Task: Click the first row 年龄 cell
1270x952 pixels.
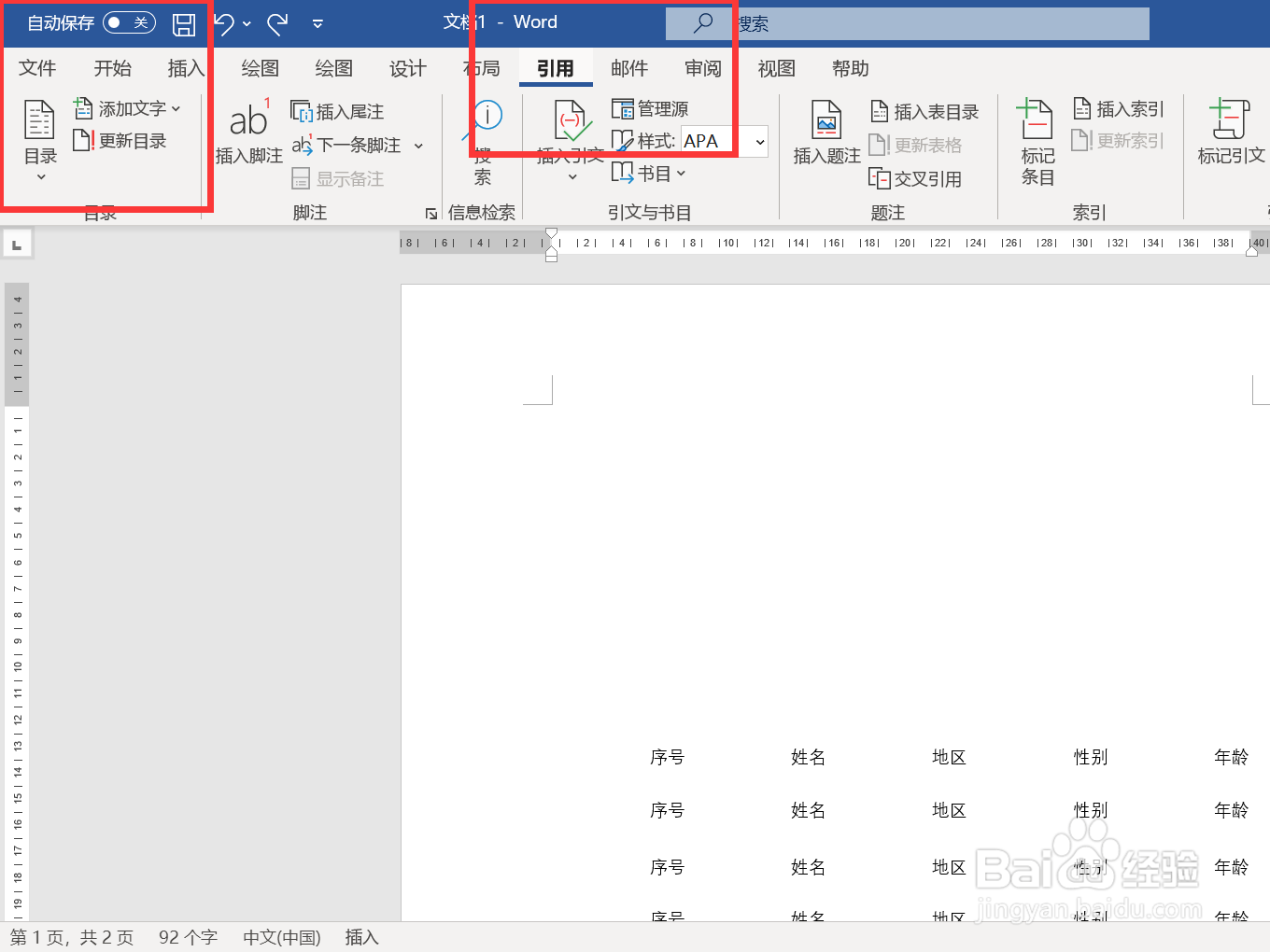Action: coord(1232,757)
